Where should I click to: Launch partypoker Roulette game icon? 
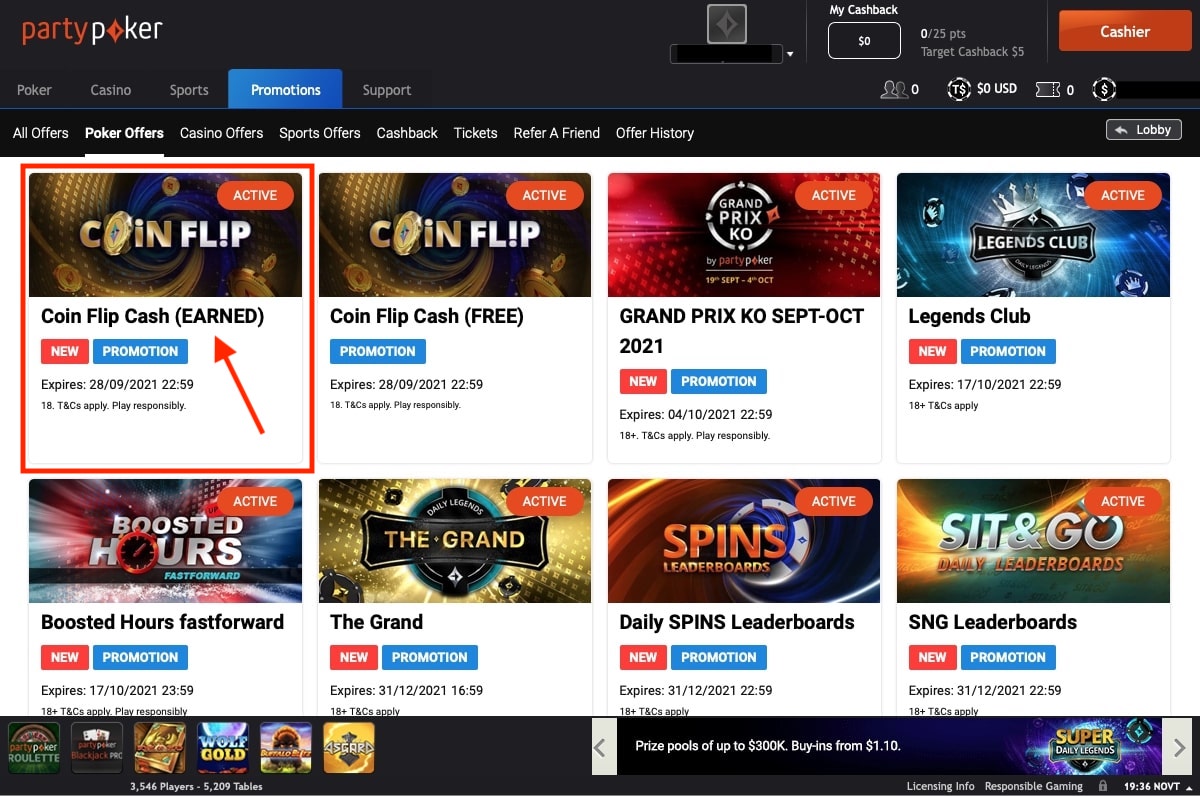34,748
